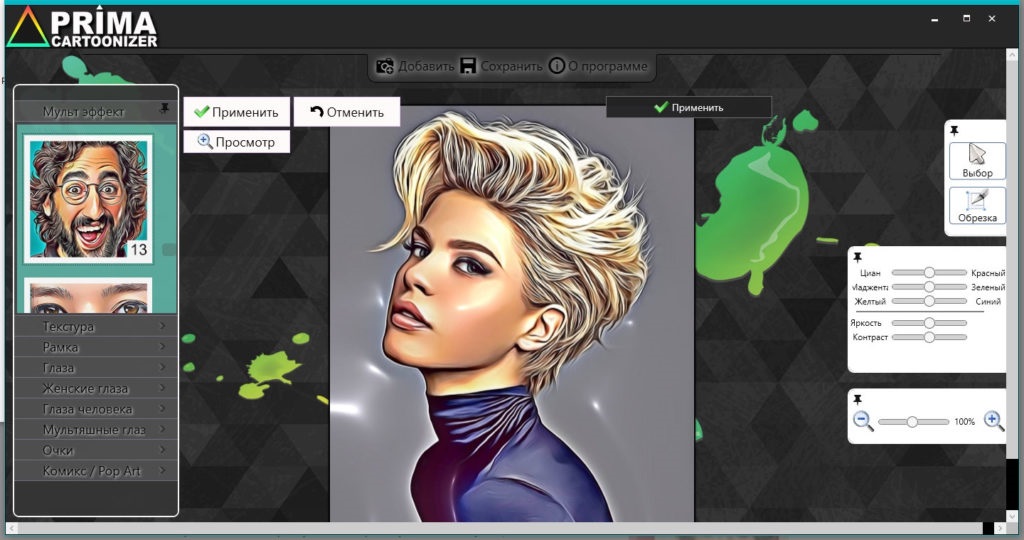Click the Сохранить toolbar label

(x=511, y=66)
